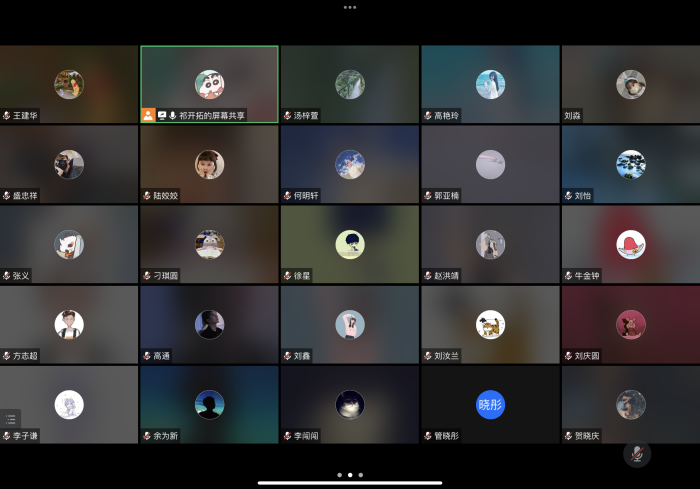
Task: Open the list icon at bottom left
Action: [x=11, y=419]
